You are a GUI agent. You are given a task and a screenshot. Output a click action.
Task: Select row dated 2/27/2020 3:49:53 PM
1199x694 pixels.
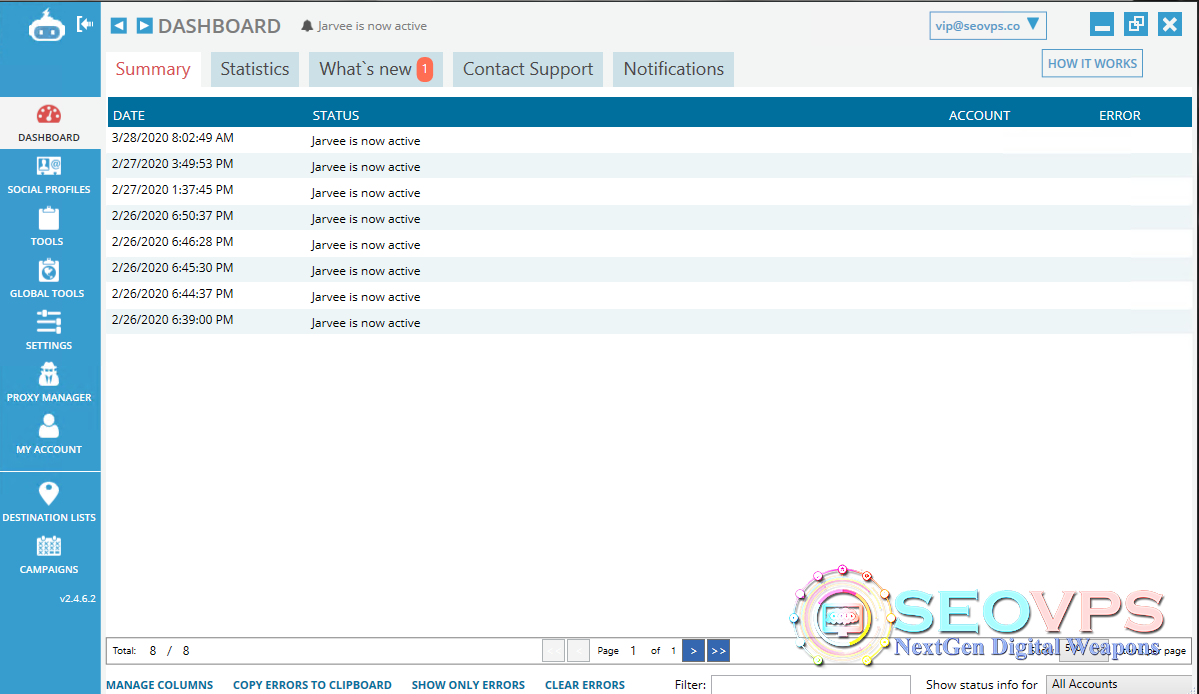point(649,166)
